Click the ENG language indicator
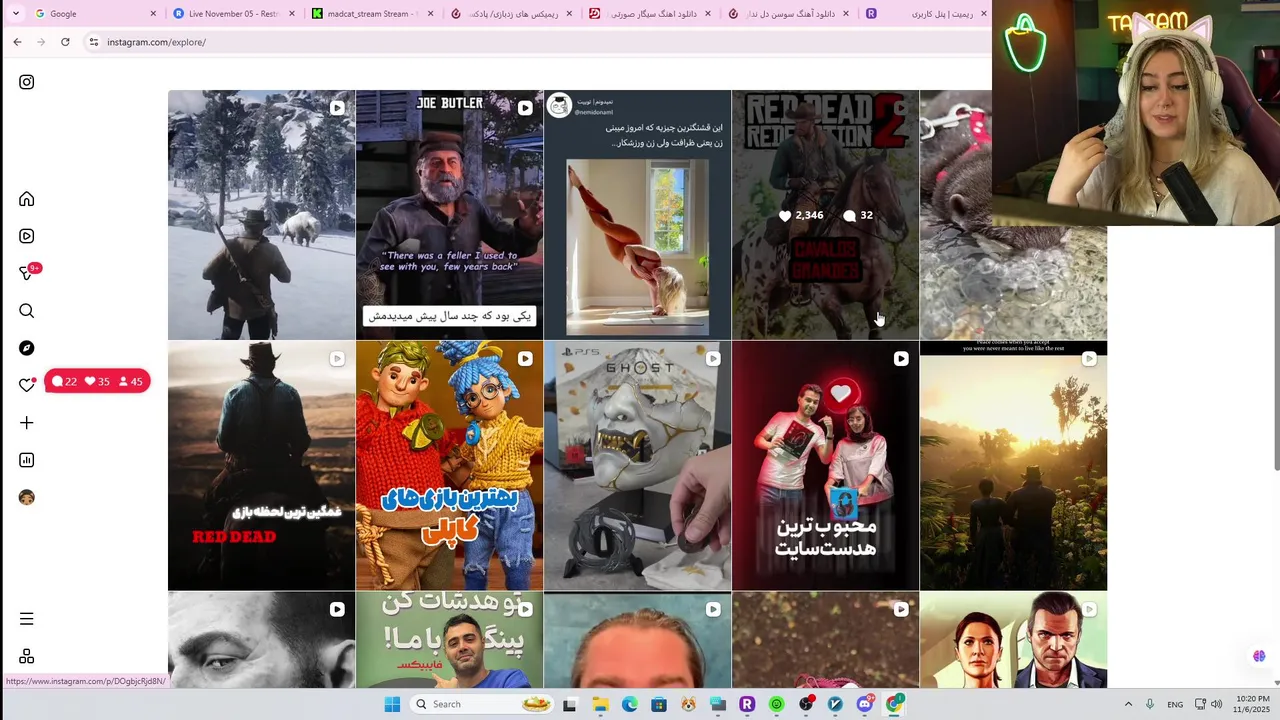Screen dimensions: 1280x720 [x=1175, y=704]
